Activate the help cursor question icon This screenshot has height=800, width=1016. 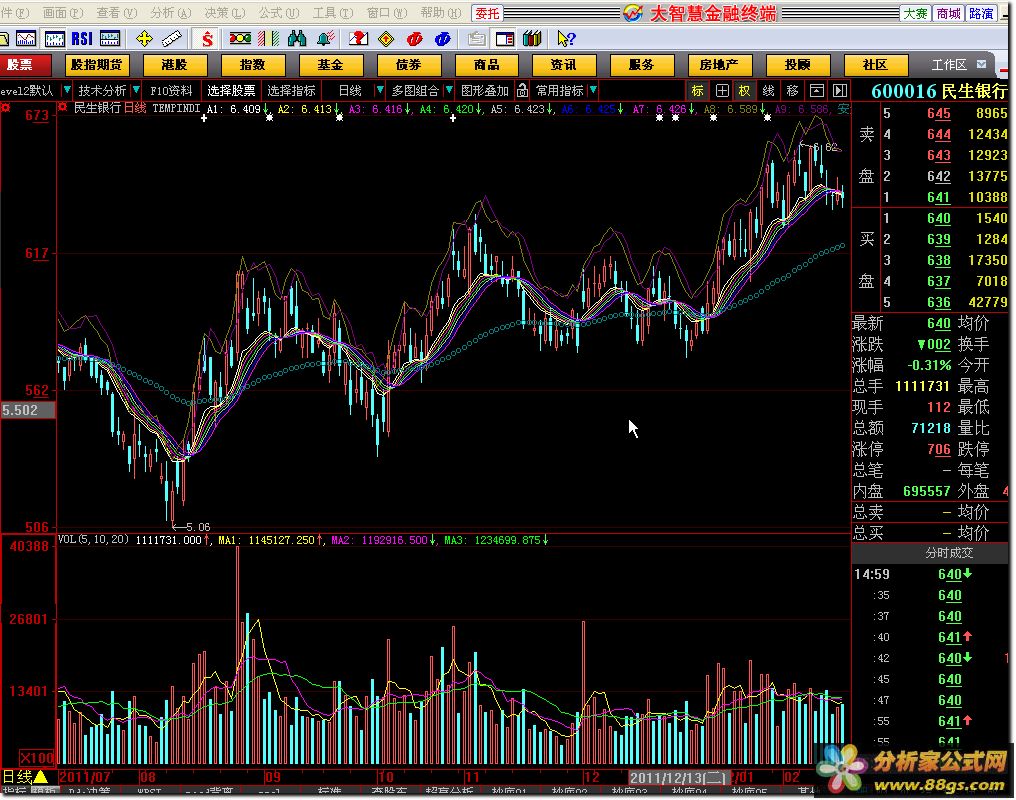pos(565,39)
